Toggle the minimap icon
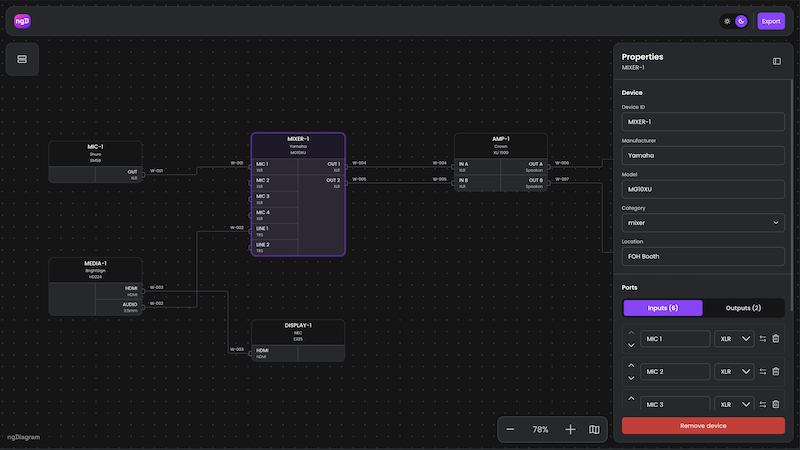This screenshot has height=450, width=800. coord(594,430)
